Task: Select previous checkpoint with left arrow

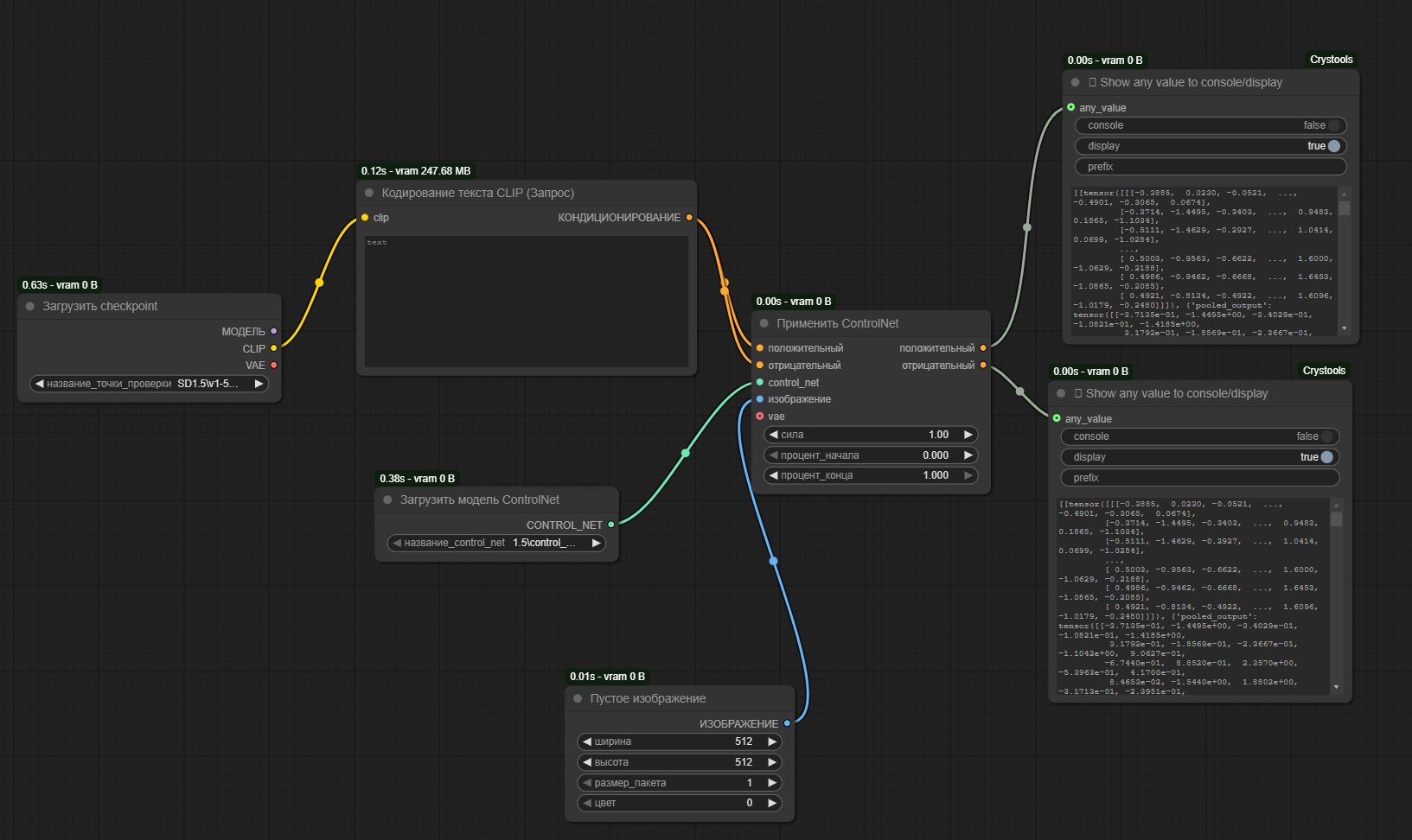Action: pos(39,384)
